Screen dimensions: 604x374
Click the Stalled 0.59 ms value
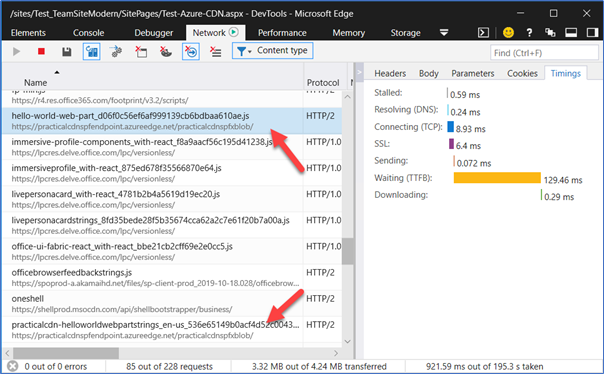(x=465, y=95)
